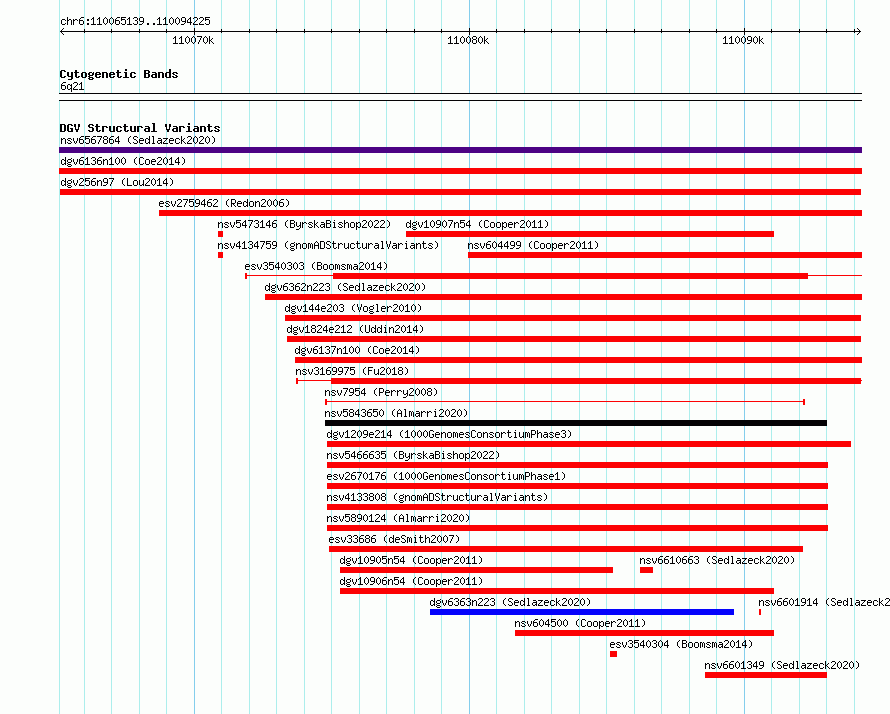Select the red dgv10907n54 variant bar
The width and height of the screenshot is (890, 714).
pos(590,234)
